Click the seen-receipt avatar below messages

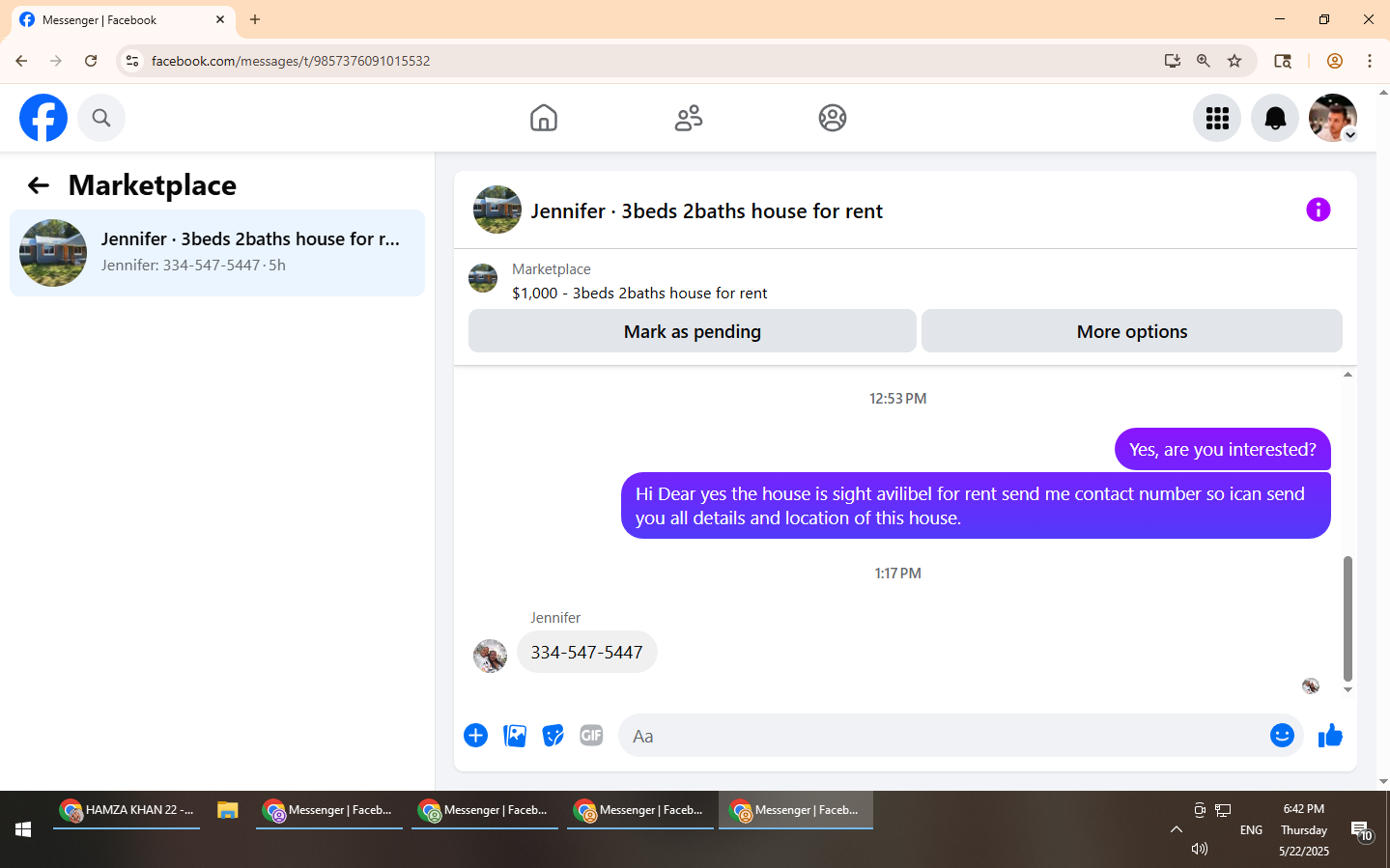coord(1311,686)
